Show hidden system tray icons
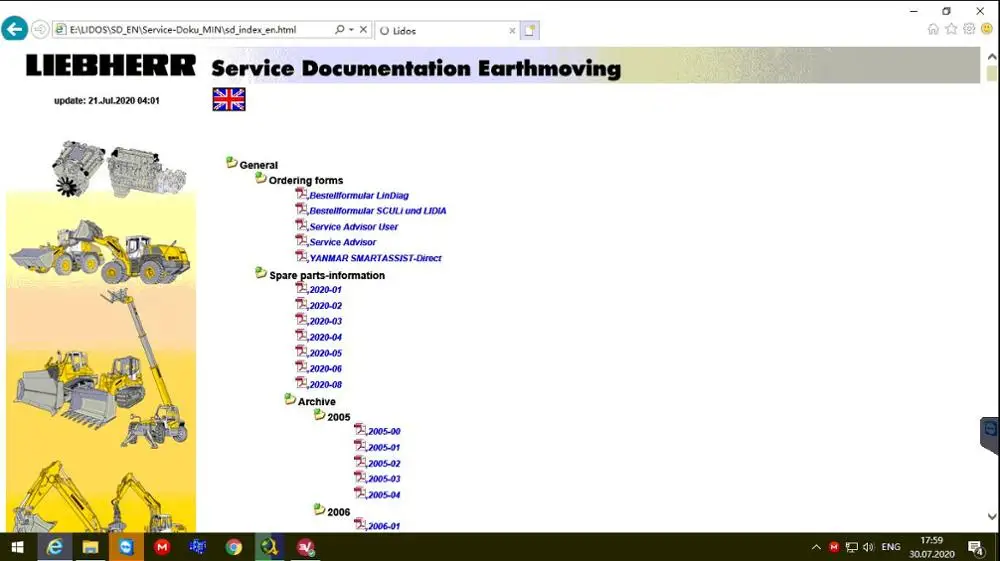 (x=816, y=547)
